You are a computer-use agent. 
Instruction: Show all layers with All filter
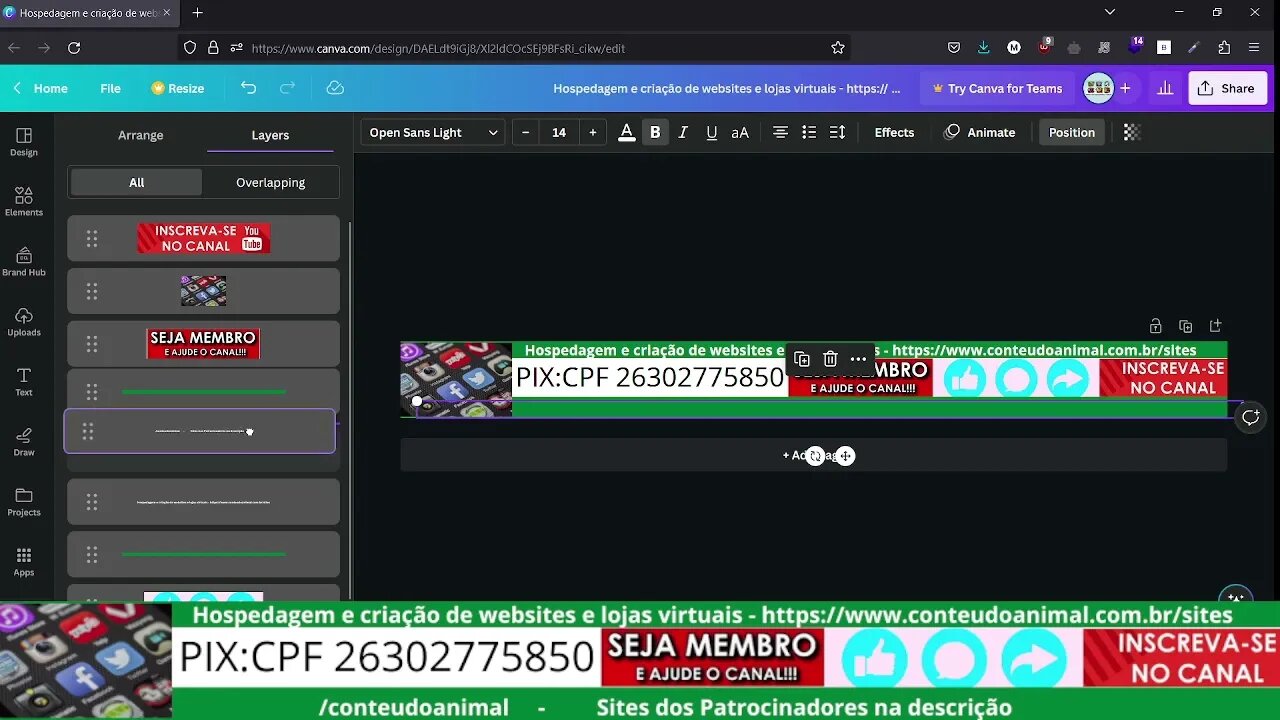(136, 182)
